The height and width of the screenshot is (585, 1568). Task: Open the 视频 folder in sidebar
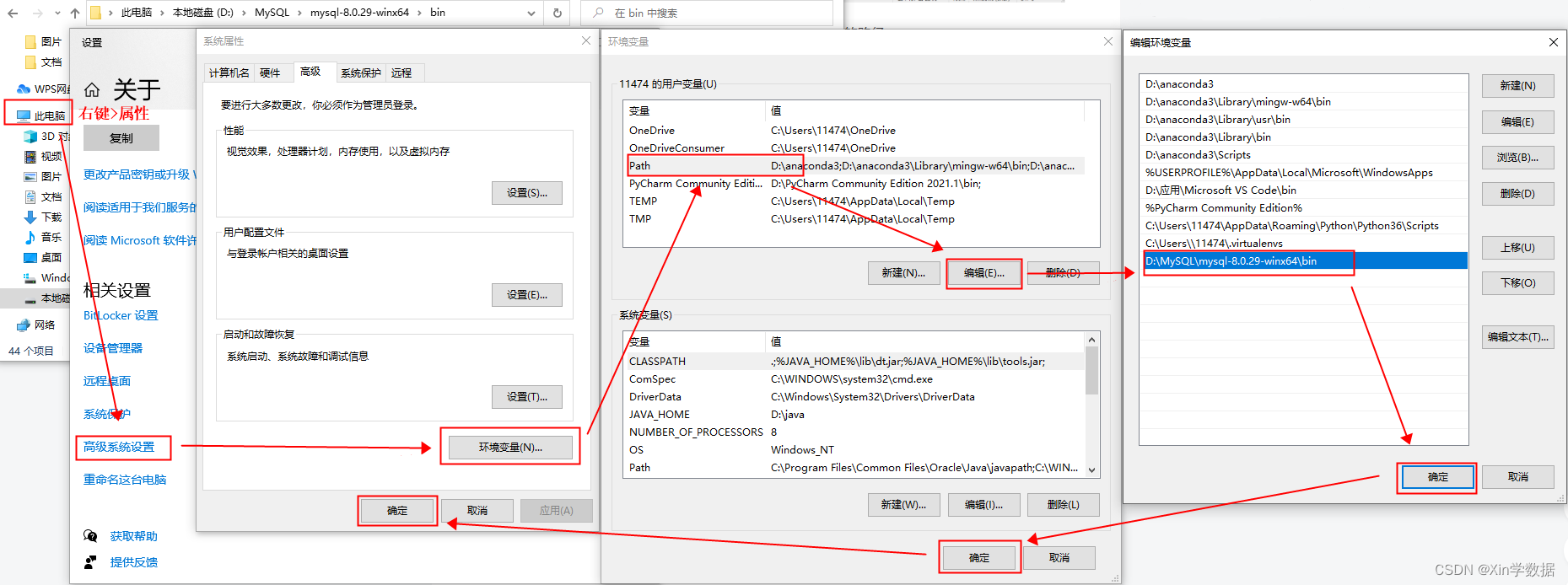tap(43, 156)
